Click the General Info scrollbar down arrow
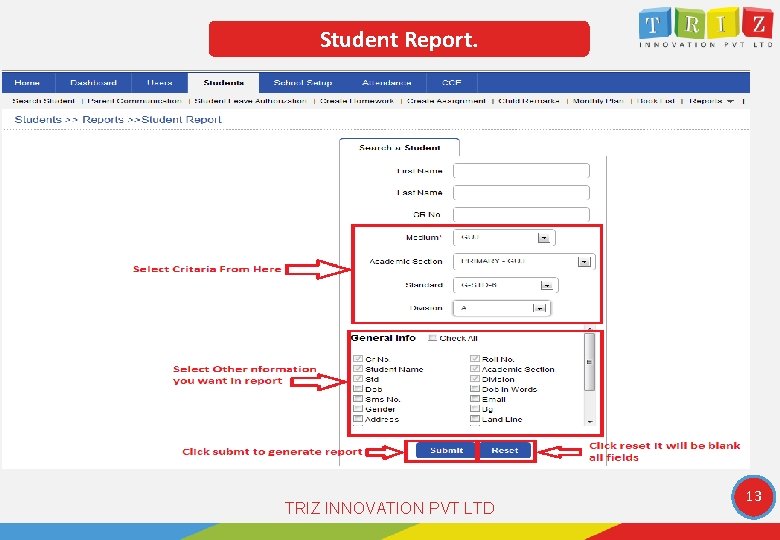This screenshot has height=540, width=780. (x=590, y=422)
